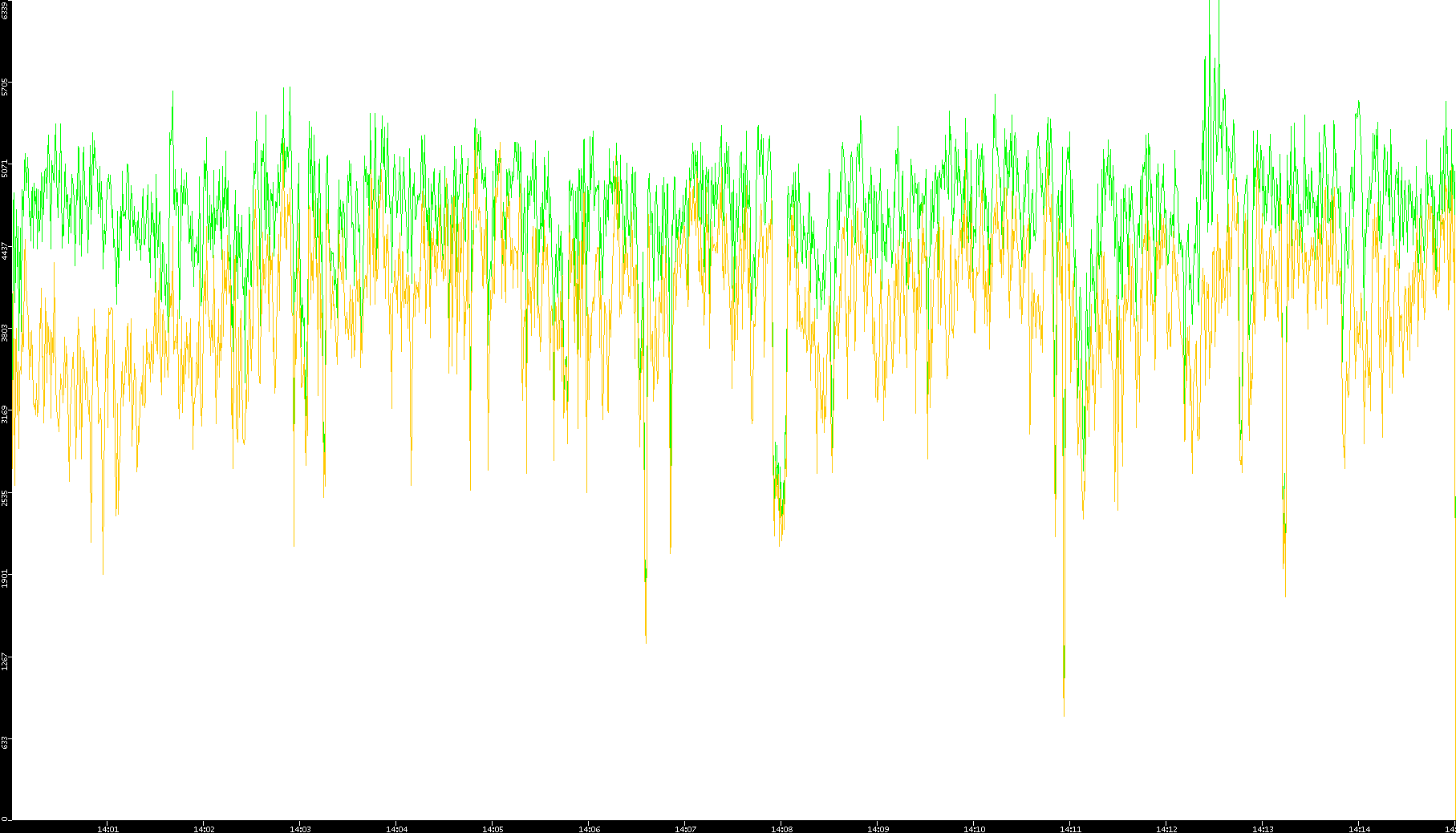Select the 4437 vertical axis label
1456x833 pixels.
[x=5, y=250]
